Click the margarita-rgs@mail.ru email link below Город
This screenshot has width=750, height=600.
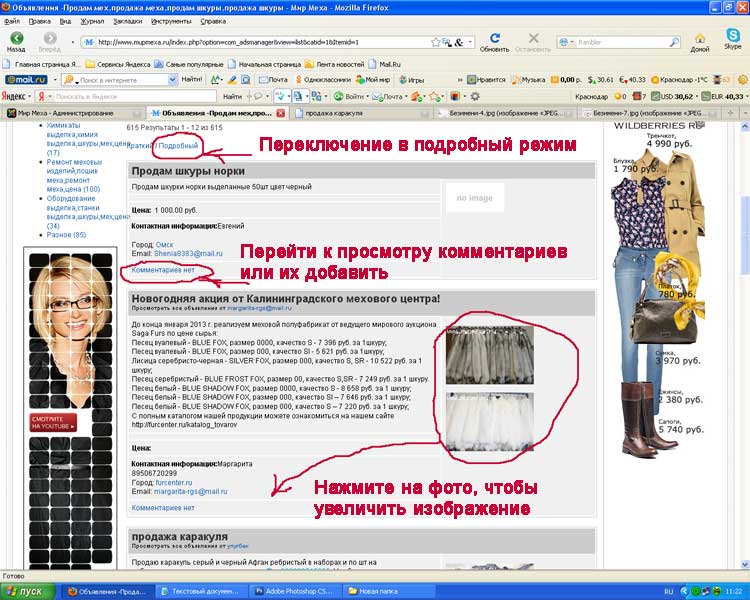pos(190,491)
